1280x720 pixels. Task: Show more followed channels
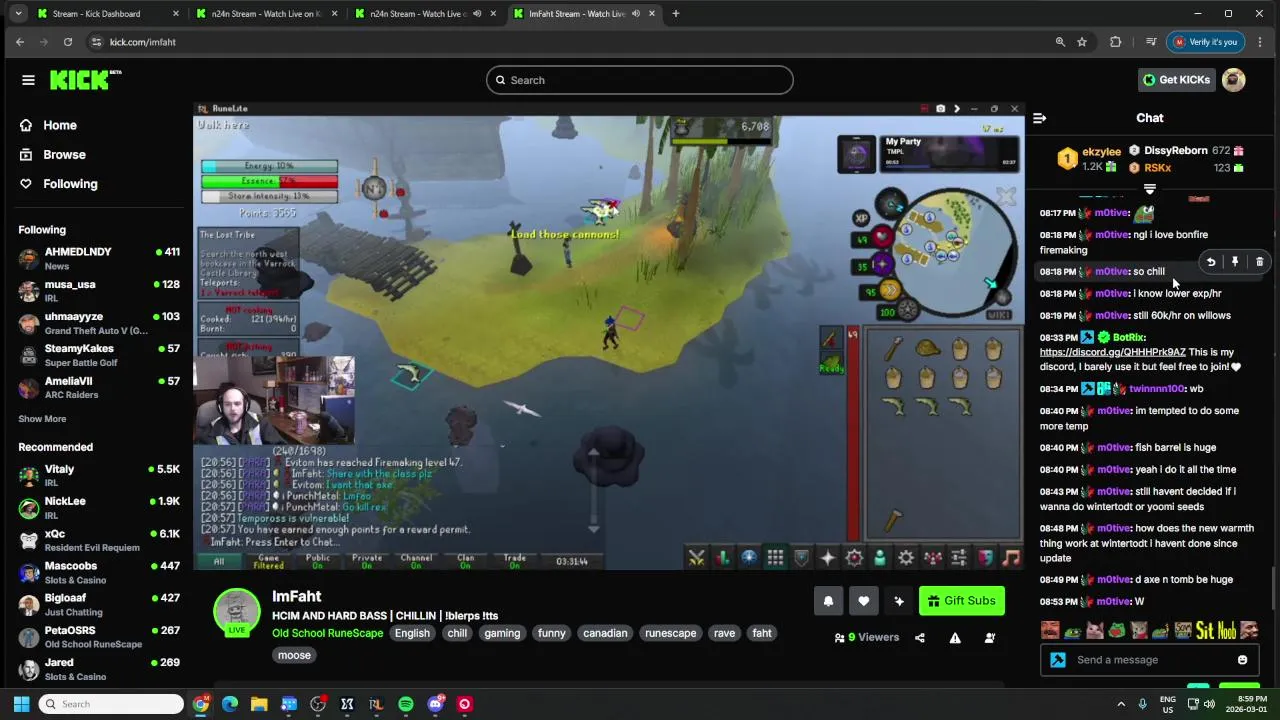click(42, 419)
